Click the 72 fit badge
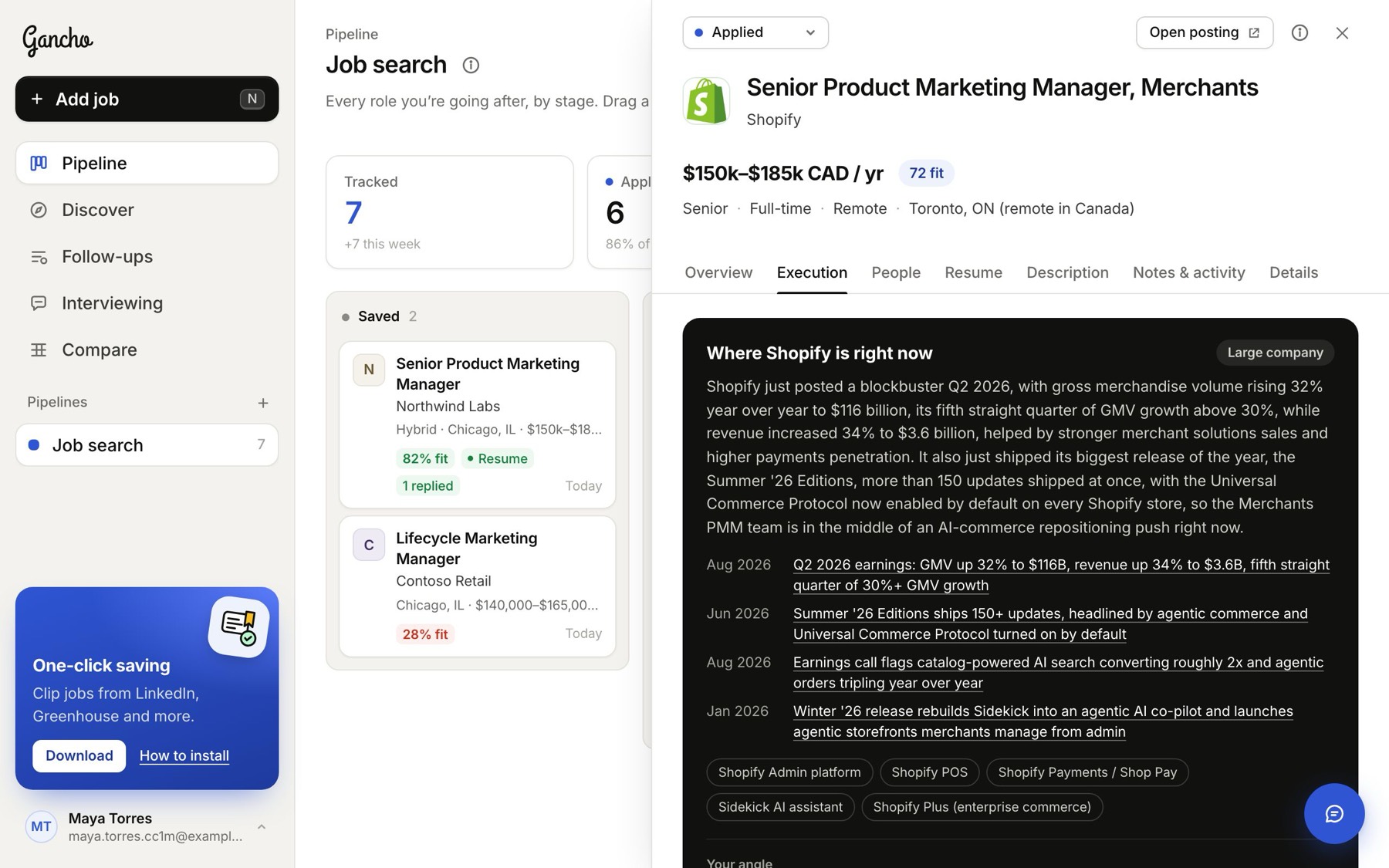 pyautogui.click(x=926, y=173)
